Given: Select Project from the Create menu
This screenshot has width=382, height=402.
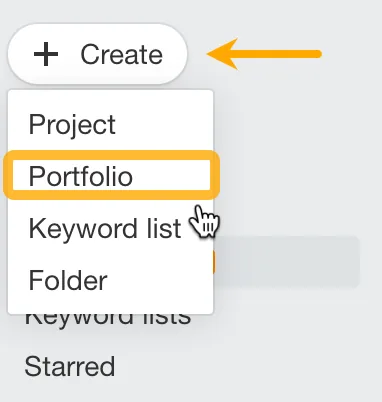Looking at the screenshot, I should point(110,124).
